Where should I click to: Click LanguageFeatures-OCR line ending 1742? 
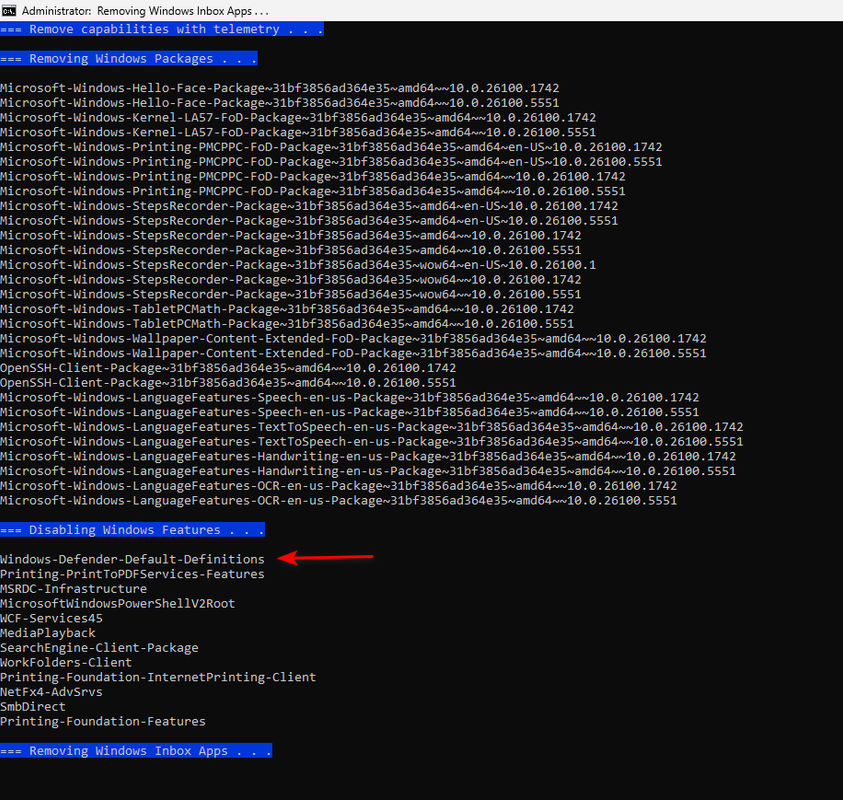[339, 486]
